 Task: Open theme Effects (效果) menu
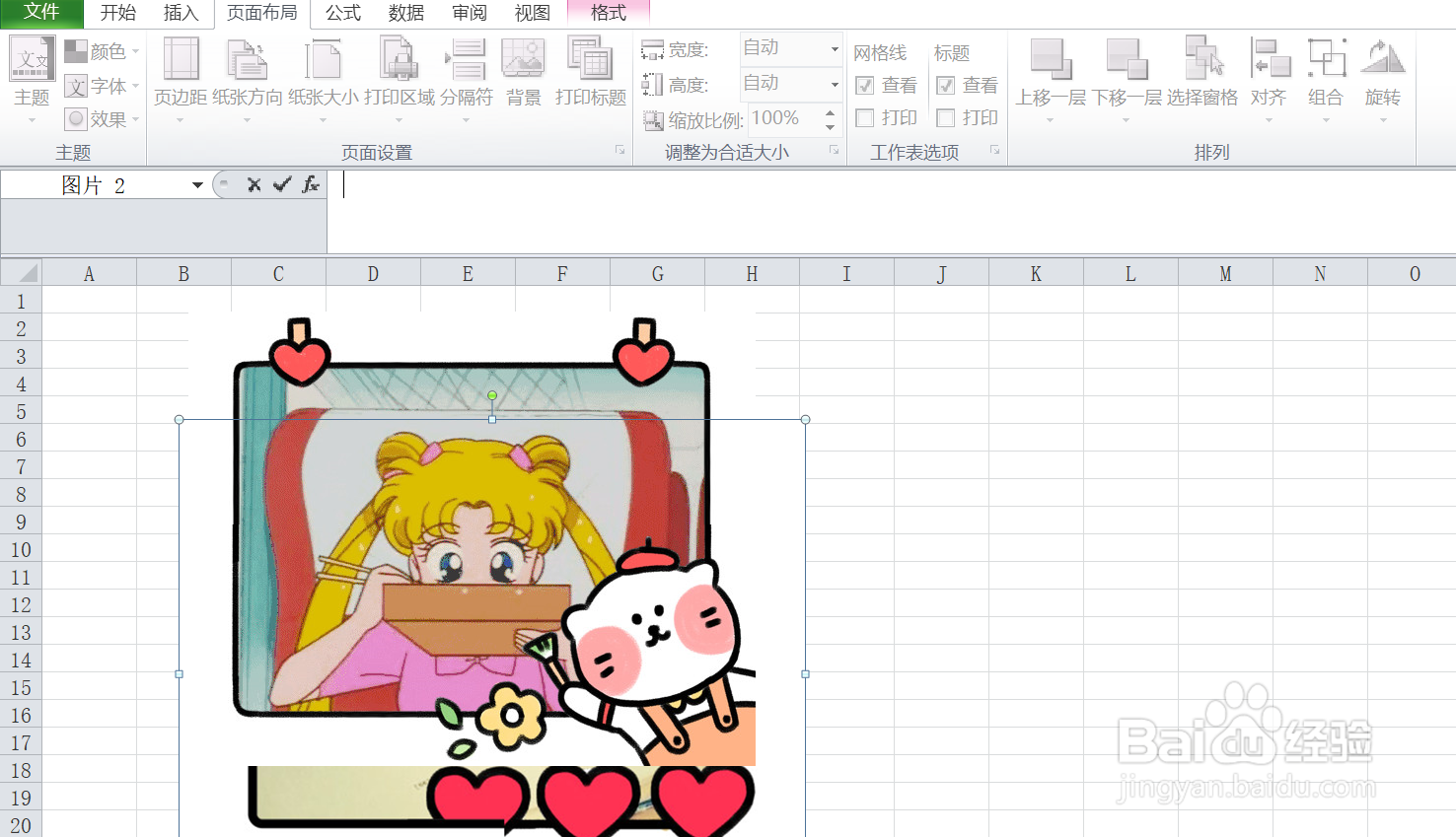pos(102,119)
